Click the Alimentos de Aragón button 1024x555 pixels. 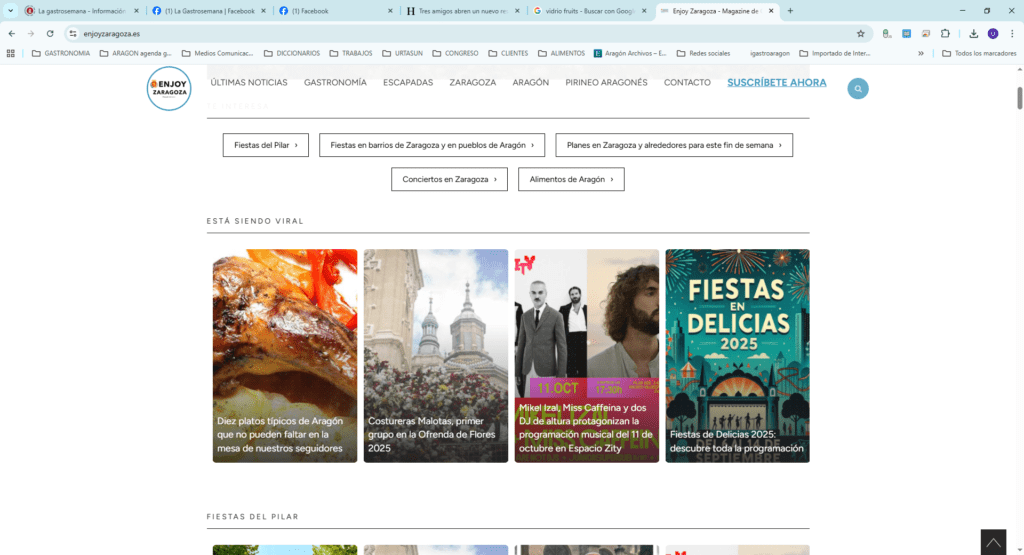click(x=571, y=179)
